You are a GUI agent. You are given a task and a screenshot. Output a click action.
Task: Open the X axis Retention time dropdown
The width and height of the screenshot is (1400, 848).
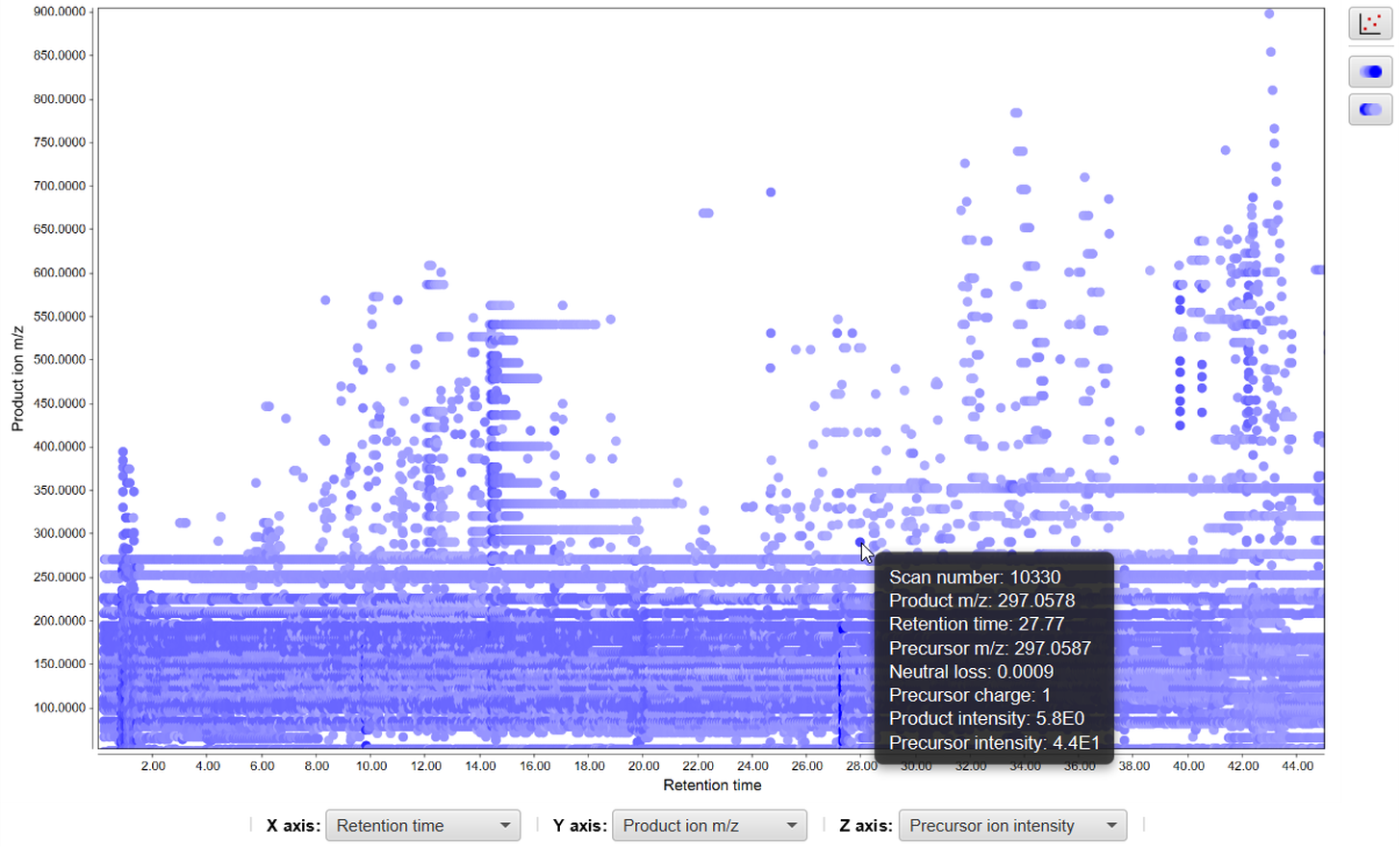423,826
